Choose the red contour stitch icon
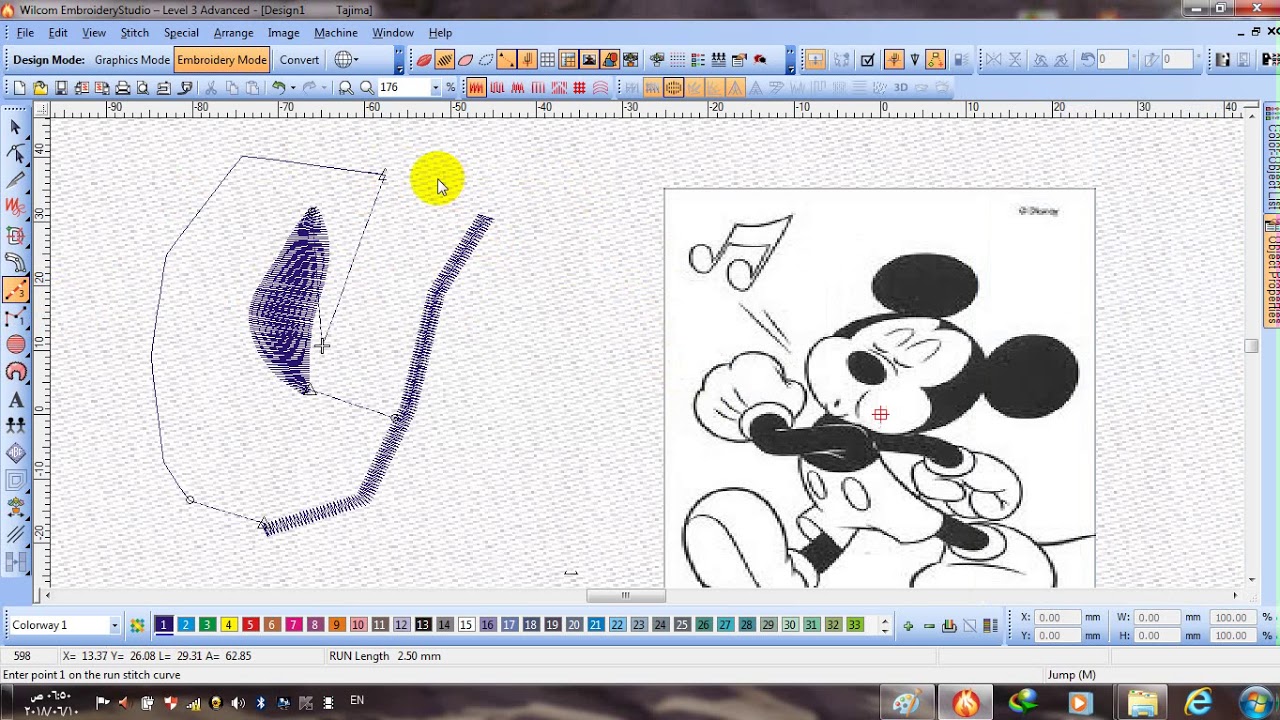1280x720 pixels. point(600,88)
